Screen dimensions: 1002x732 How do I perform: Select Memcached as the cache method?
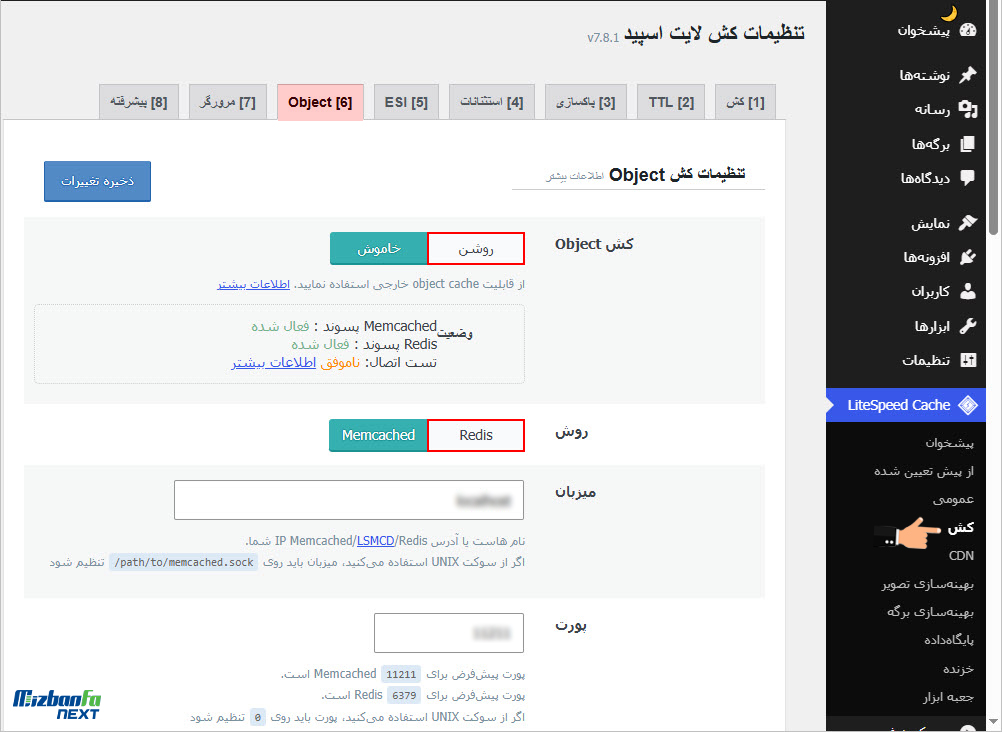[378, 435]
